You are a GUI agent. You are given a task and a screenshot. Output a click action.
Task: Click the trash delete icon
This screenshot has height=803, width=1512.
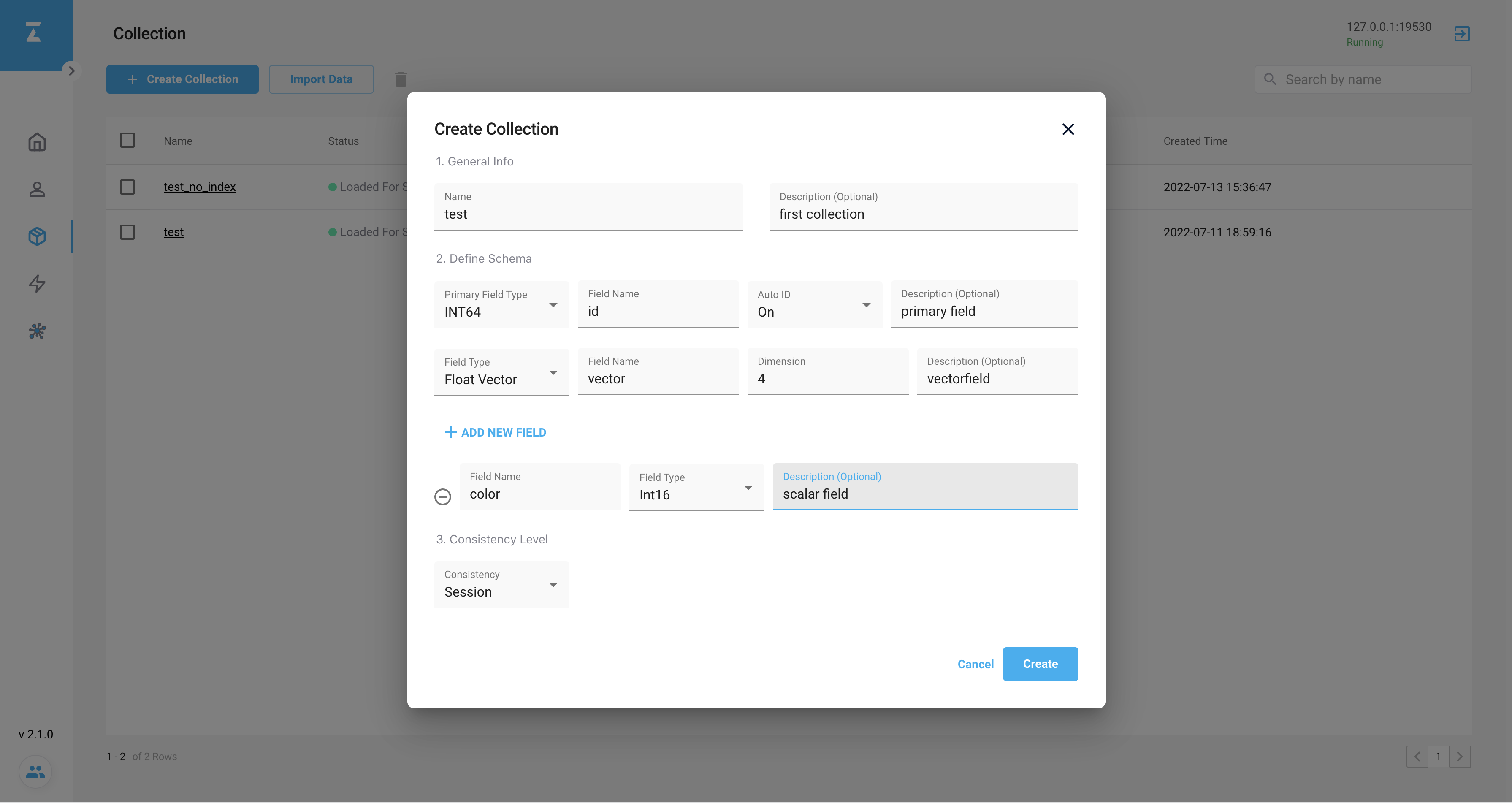click(x=401, y=79)
